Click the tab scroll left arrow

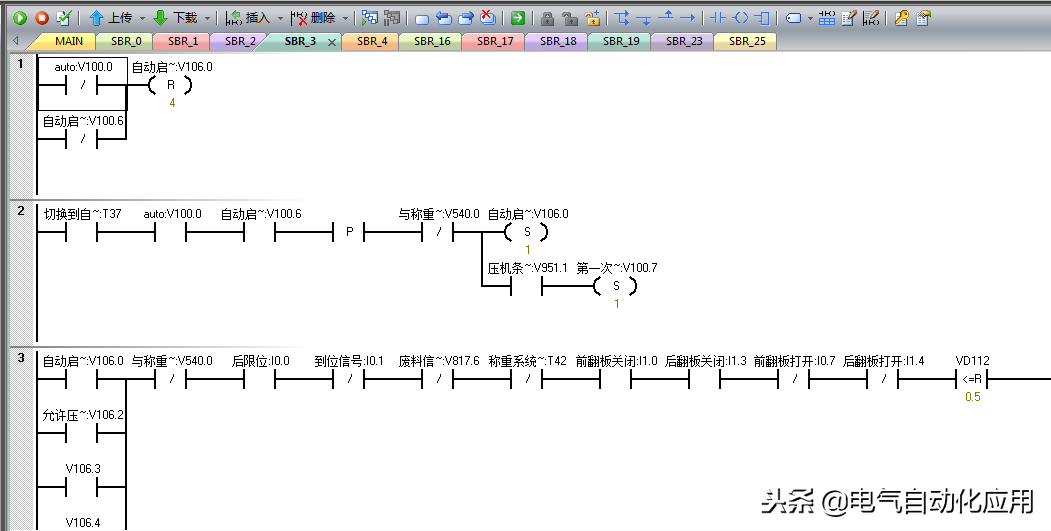click(x=15, y=42)
